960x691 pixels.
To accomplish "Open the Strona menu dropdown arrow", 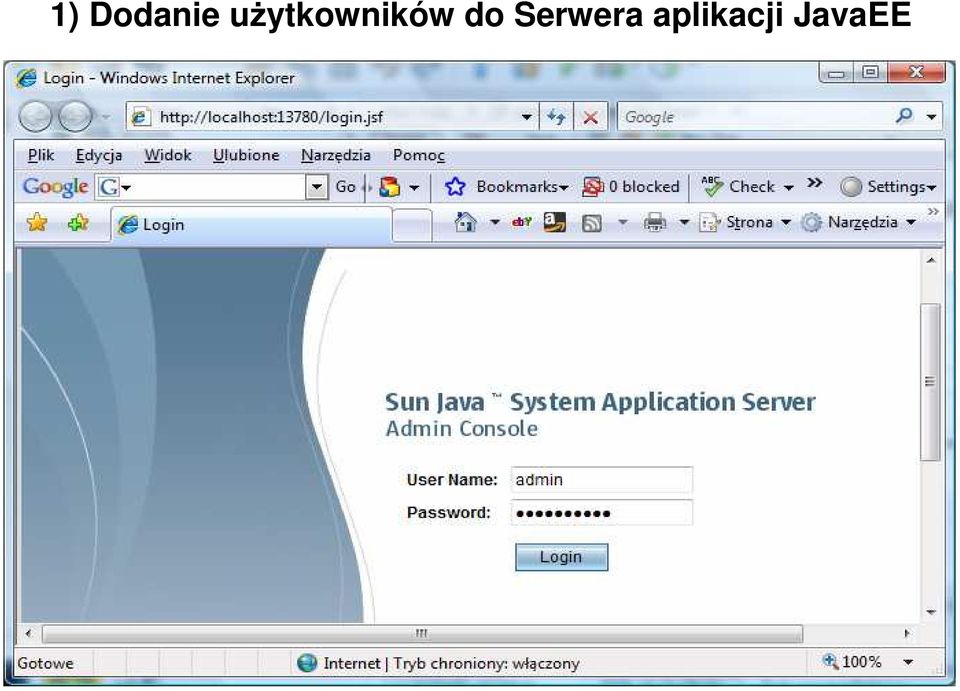I will [786, 223].
